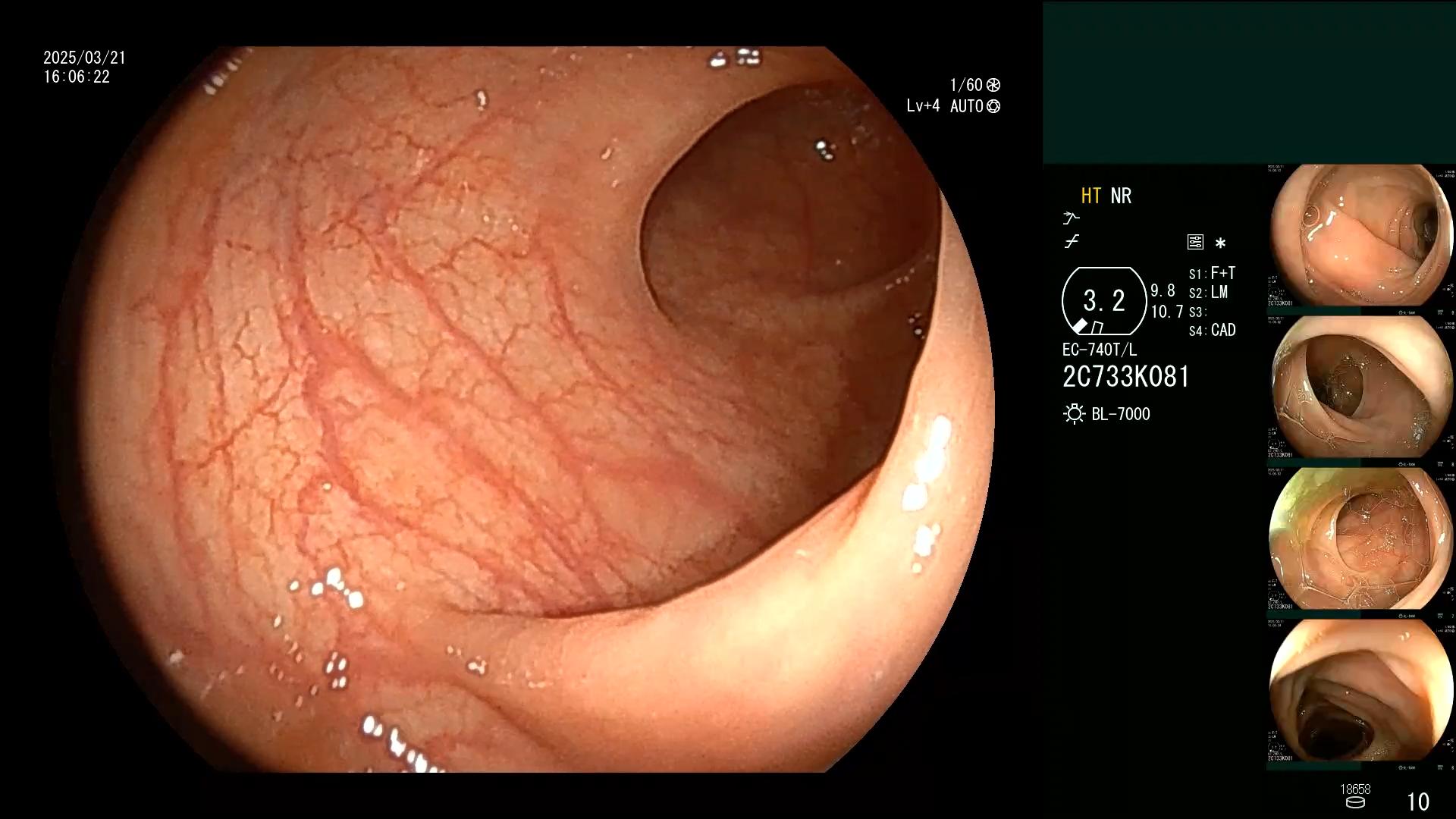Click the light source bulb icon
Viewport: 1456px width, 819px height.
(x=1074, y=414)
